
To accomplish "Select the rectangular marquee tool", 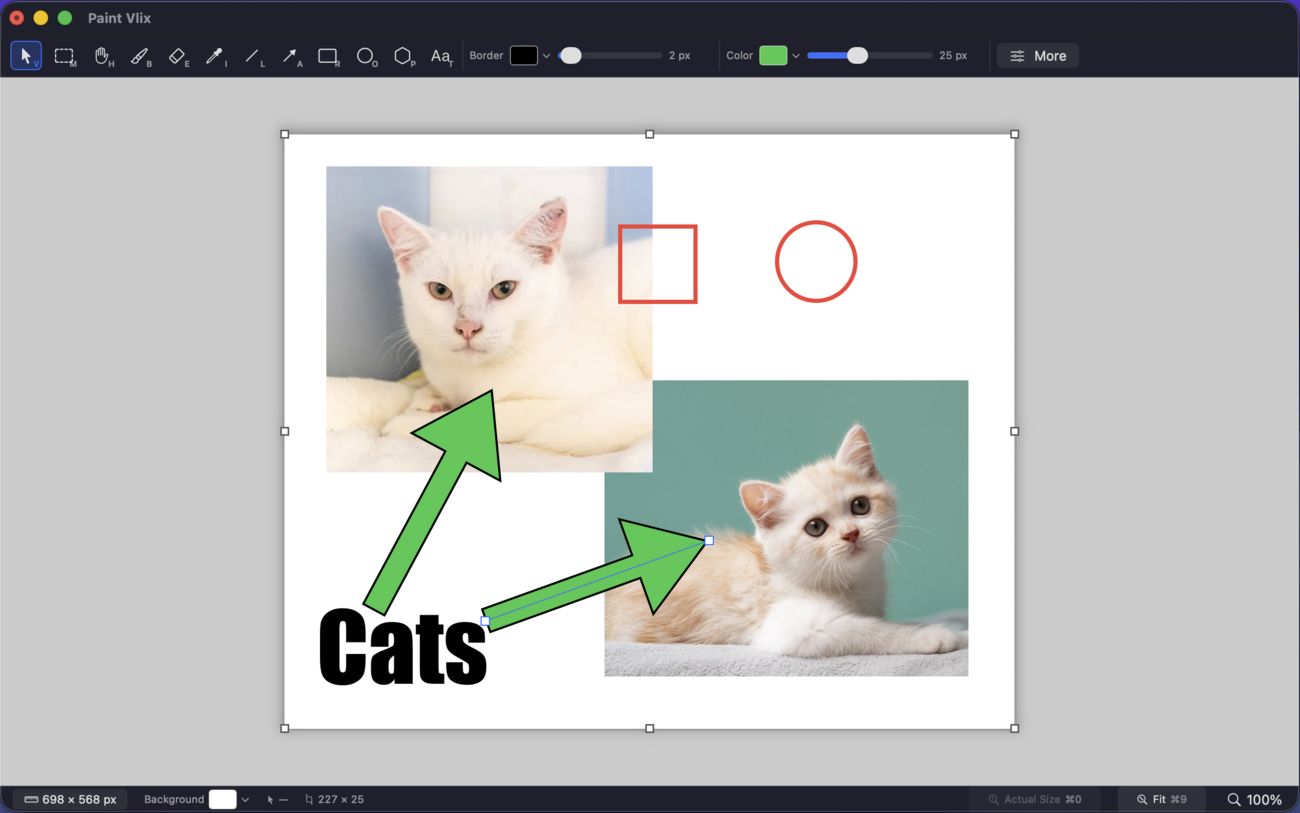I will [x=65, y=56].
